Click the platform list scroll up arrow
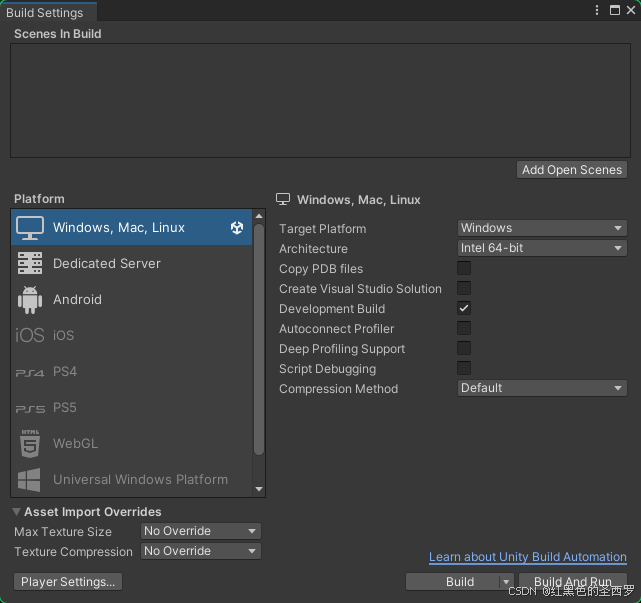This screenshot has width=641, height=603. (259, 216)
